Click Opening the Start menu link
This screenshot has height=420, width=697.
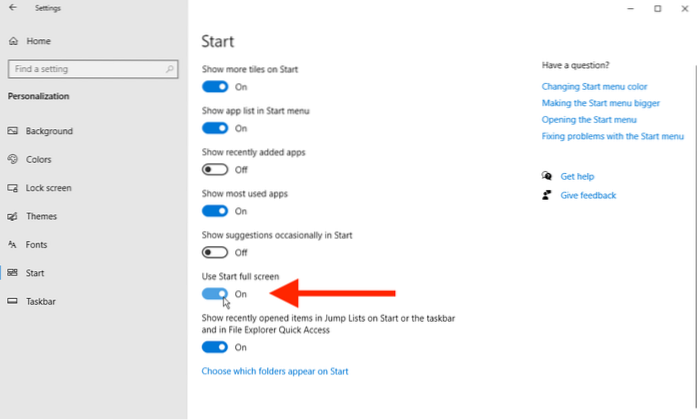(589, 120)
